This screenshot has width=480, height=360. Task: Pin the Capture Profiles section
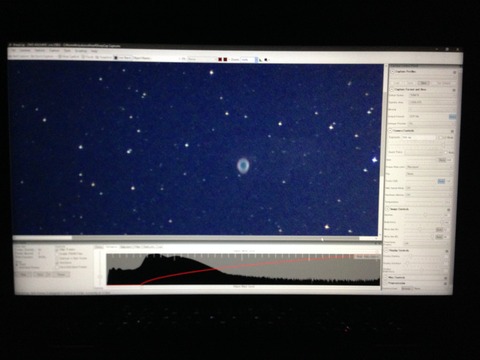pos(455,72)
